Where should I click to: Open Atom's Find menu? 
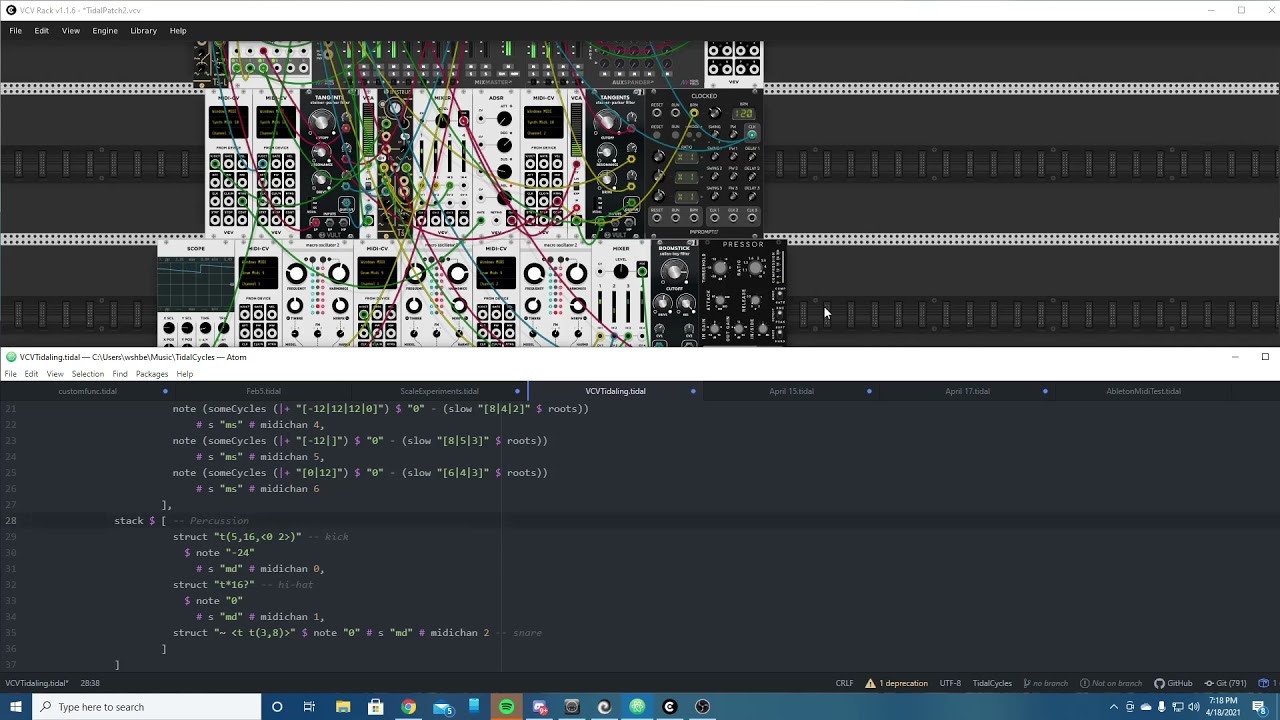pyautogui.click(x=120, y=374)
